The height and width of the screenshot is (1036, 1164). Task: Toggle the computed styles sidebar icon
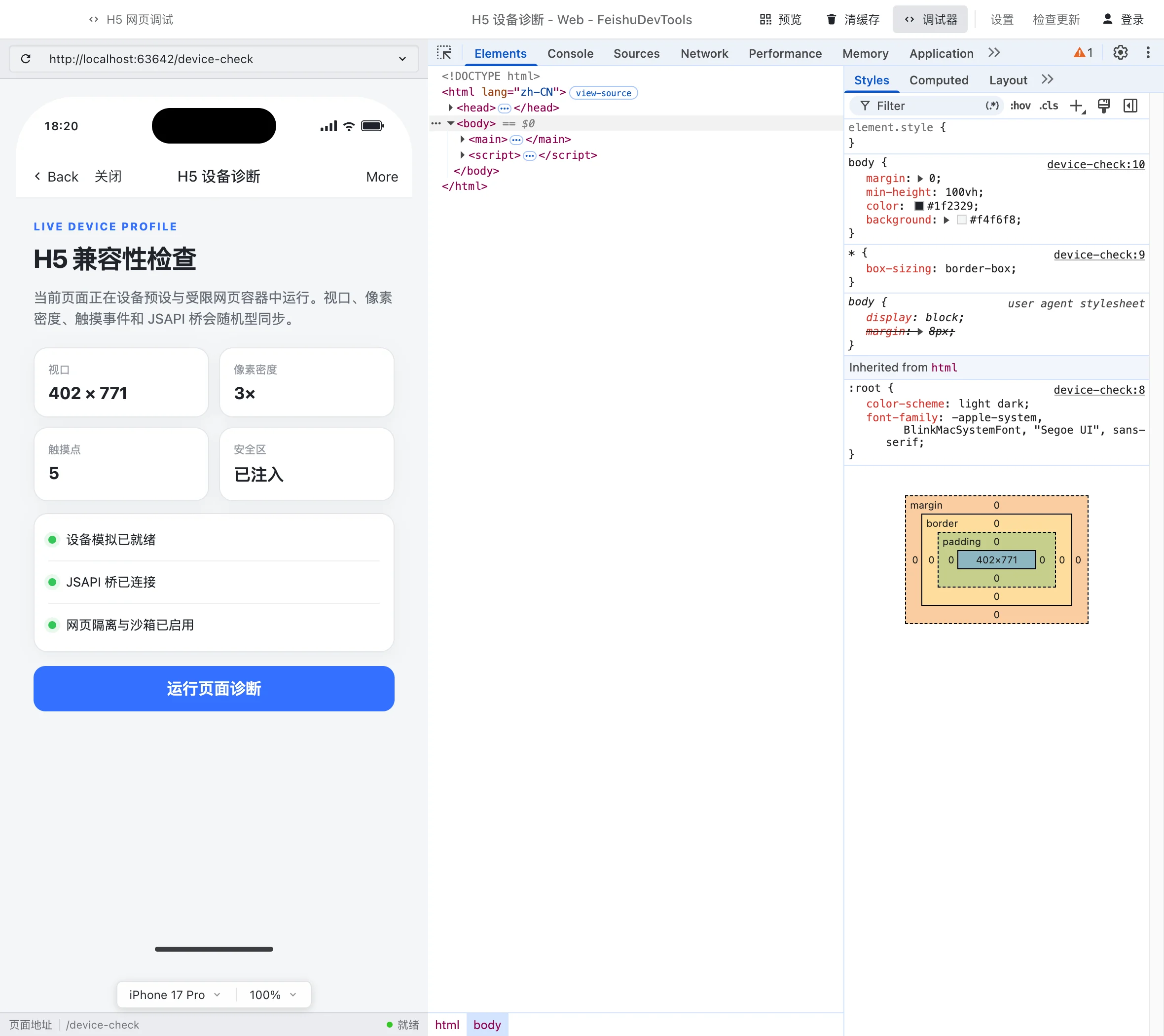[x=1130, y=106]
